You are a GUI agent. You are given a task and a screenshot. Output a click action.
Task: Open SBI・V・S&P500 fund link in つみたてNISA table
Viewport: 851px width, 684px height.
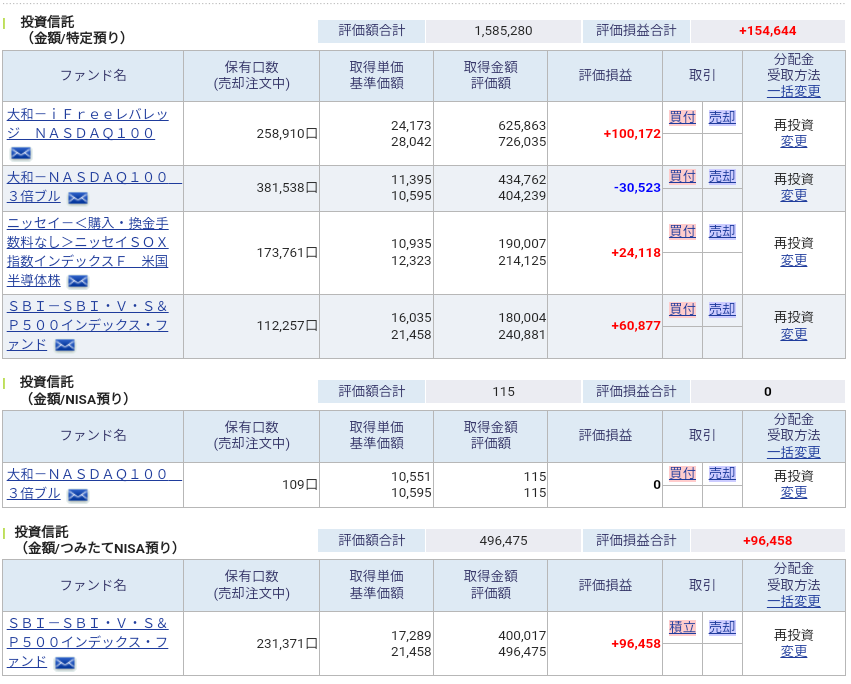(87, 642)
